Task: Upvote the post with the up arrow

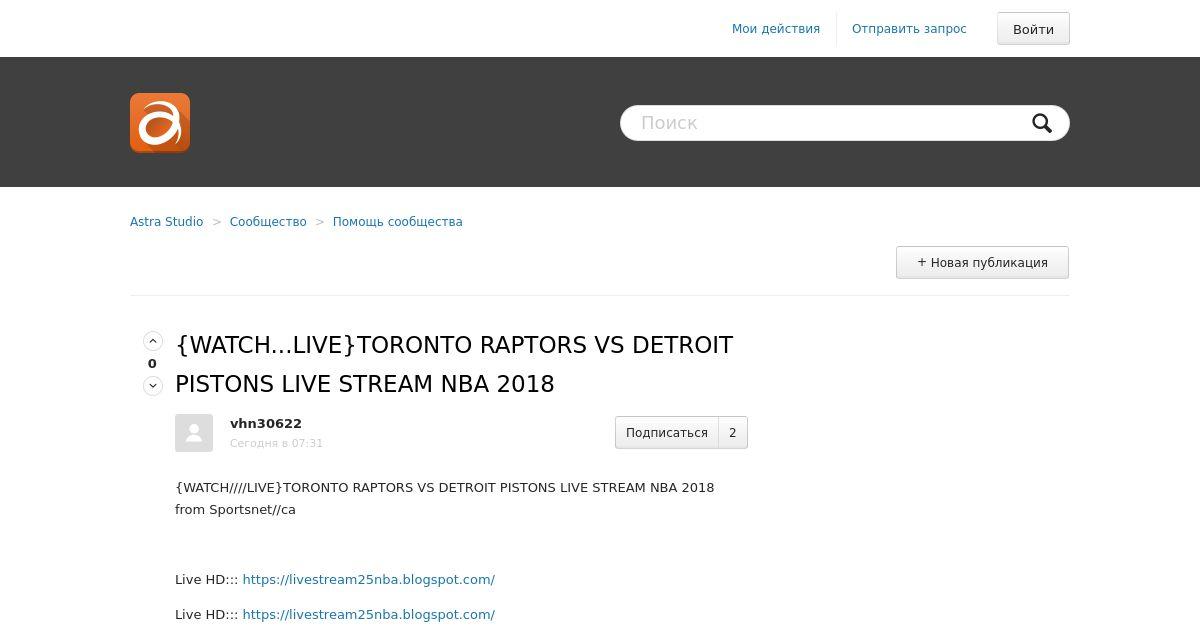Action: 153,341
